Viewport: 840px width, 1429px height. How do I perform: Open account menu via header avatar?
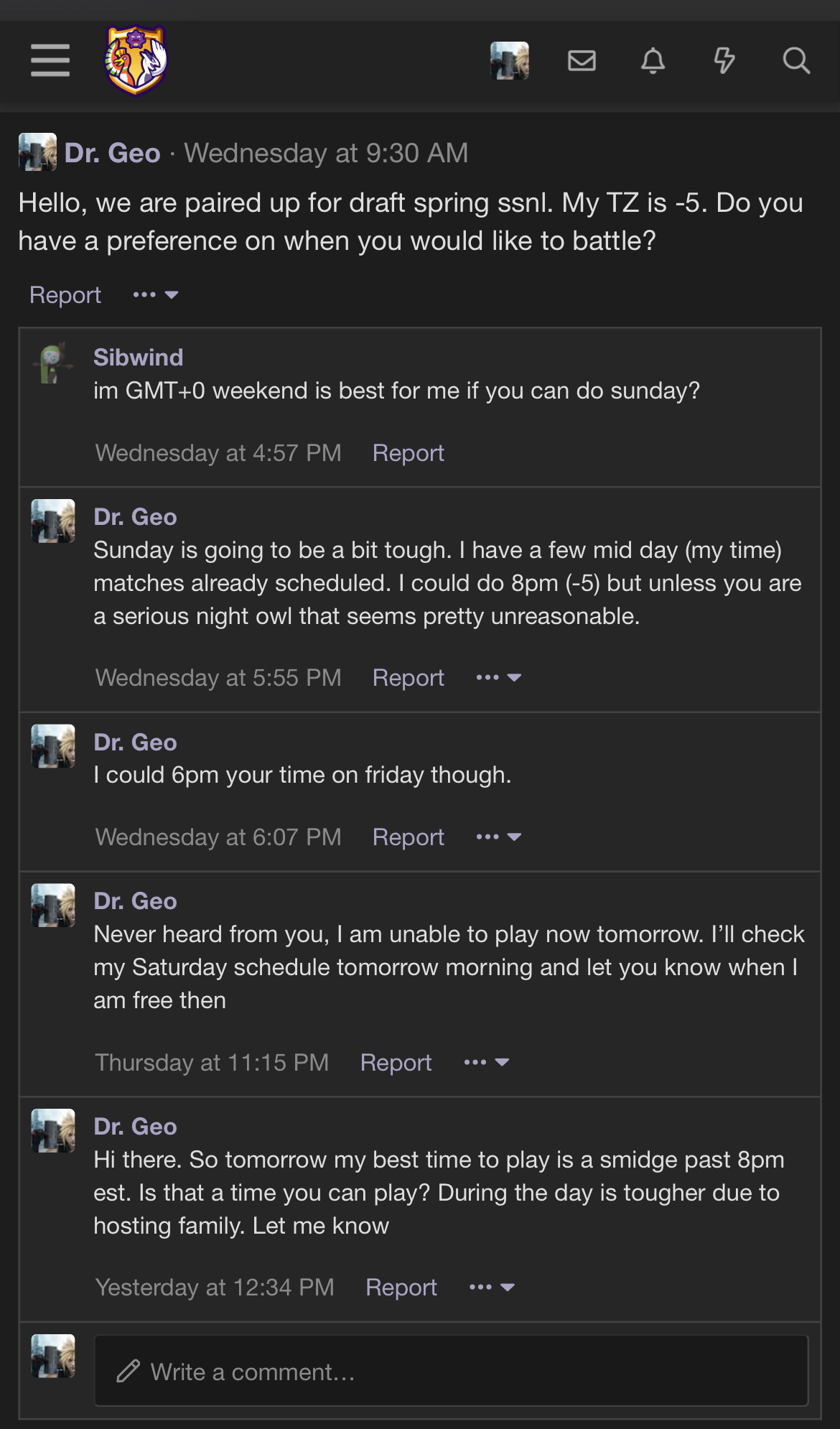pyautogui.click(x=510, y=60)
